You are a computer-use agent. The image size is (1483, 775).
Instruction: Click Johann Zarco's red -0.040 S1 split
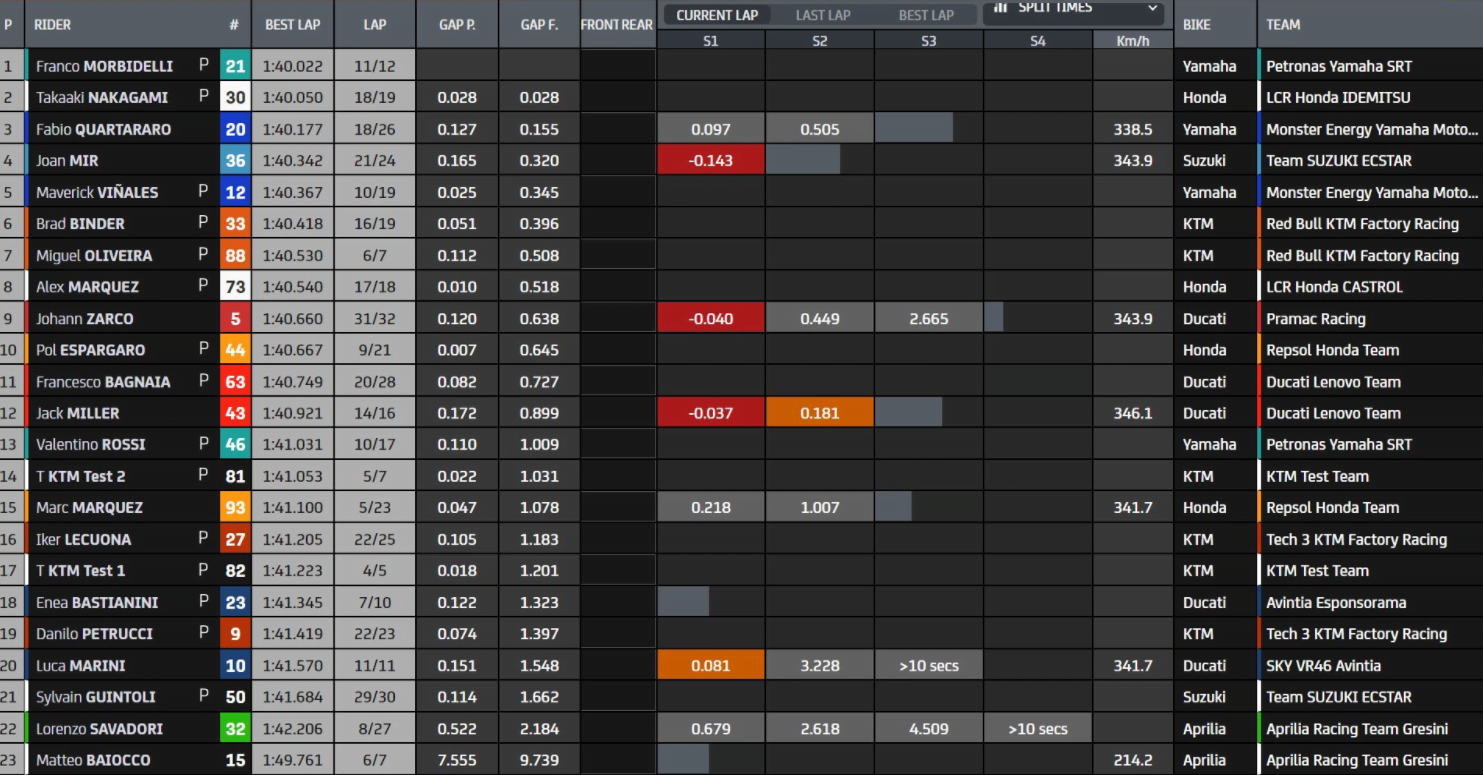click(x=711, y=319)
